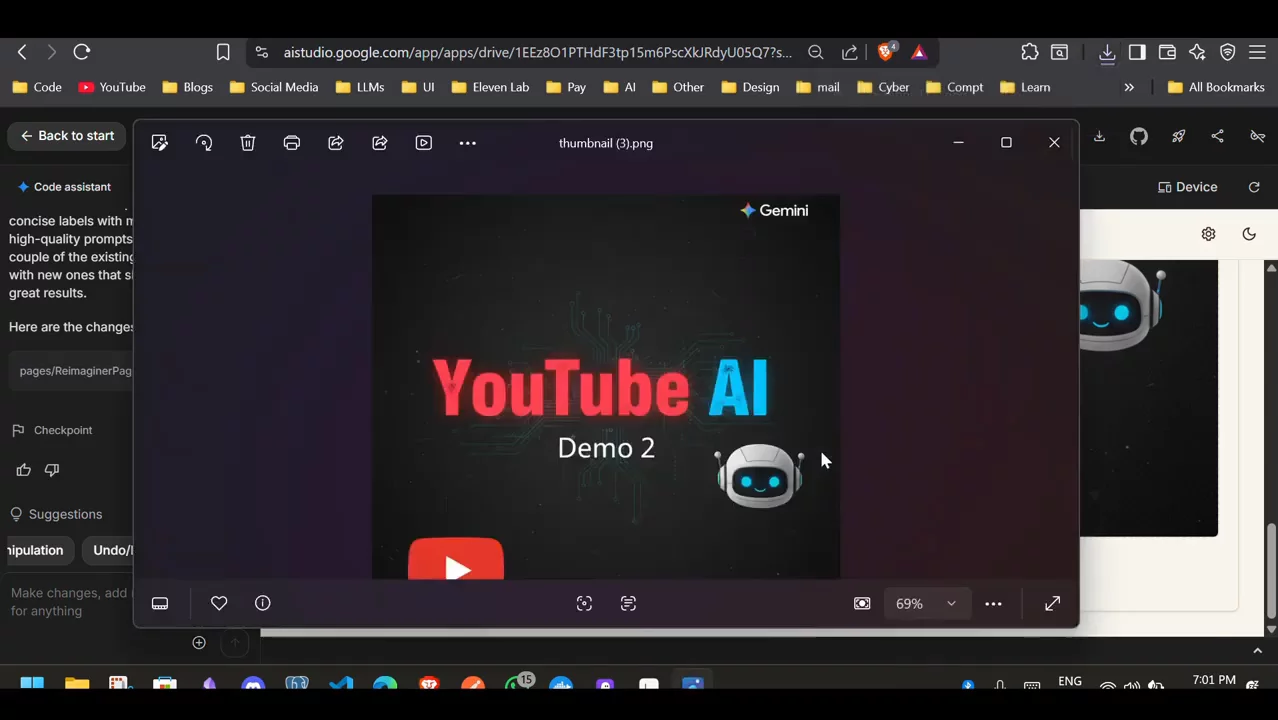Image resolution: width=1278 pixels, height=720 pixels.
Task: Click the Gemini logo in the image
Action: [x=774, y=210]
